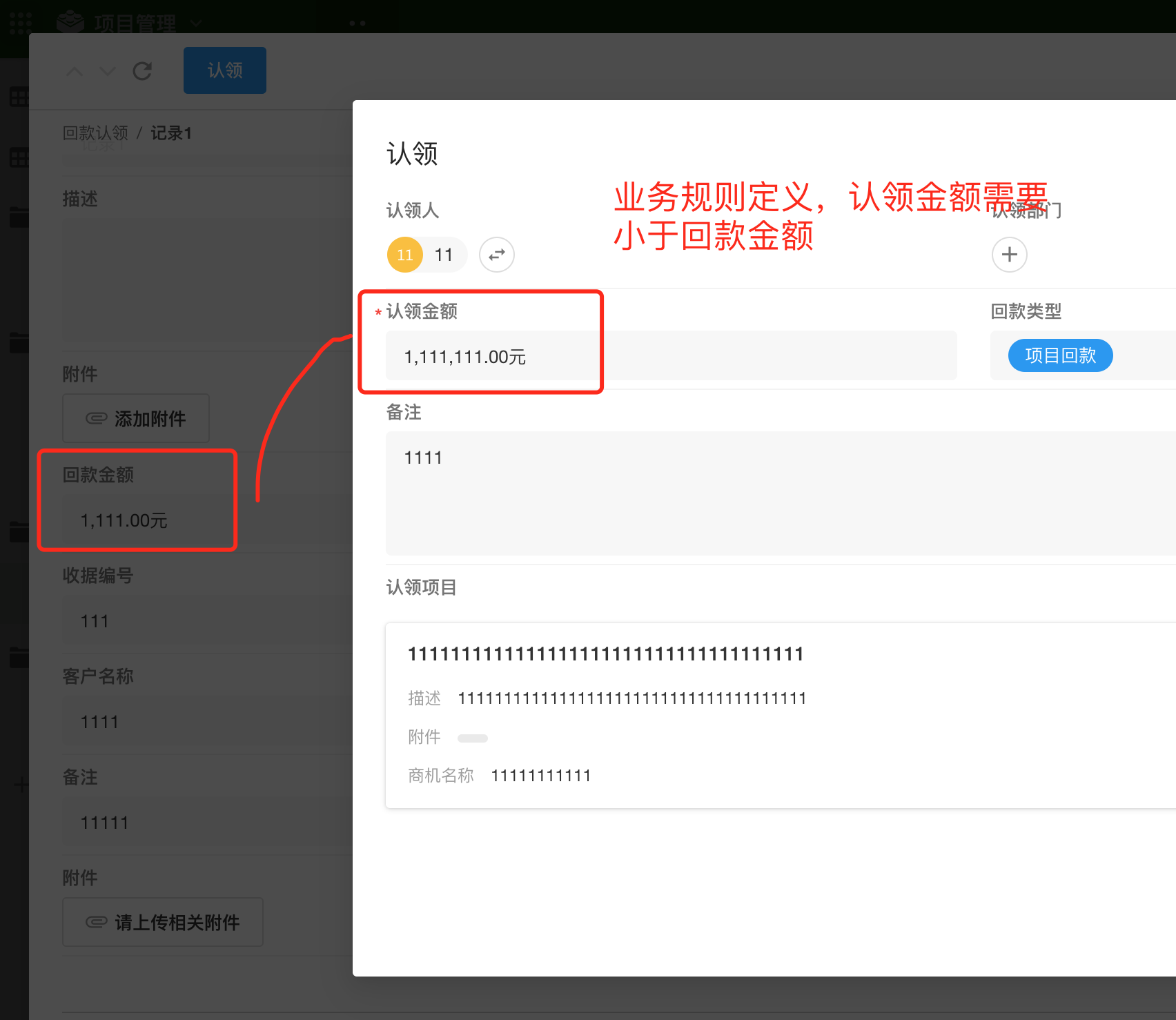Add a department with the plus icon
This screenshot has width=1176, height=1020.
coord(1009,255)
